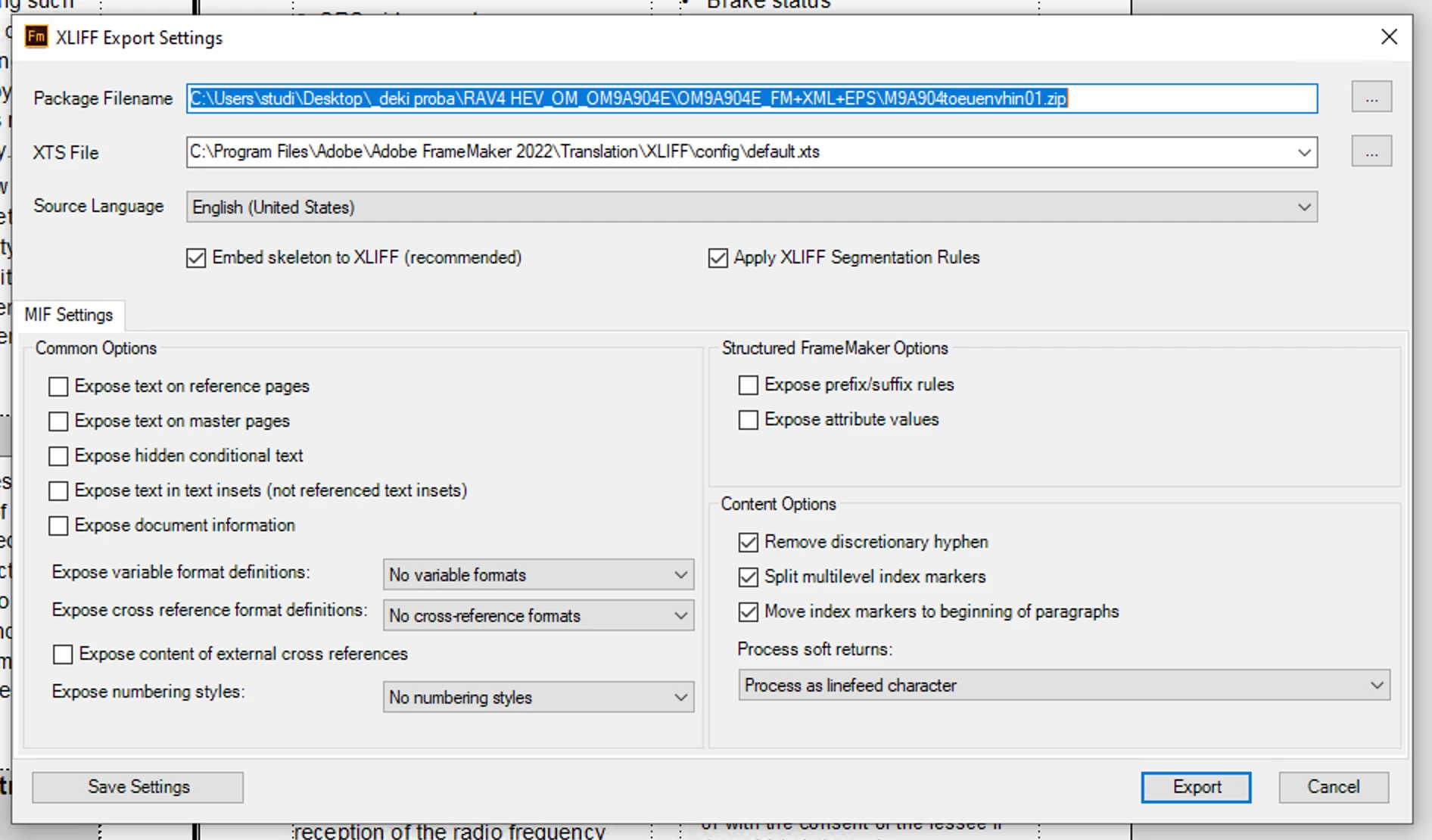Open the variable format definitions dropdown
This screenshot has height=840, width=1432.
click(x=538, y=575)
